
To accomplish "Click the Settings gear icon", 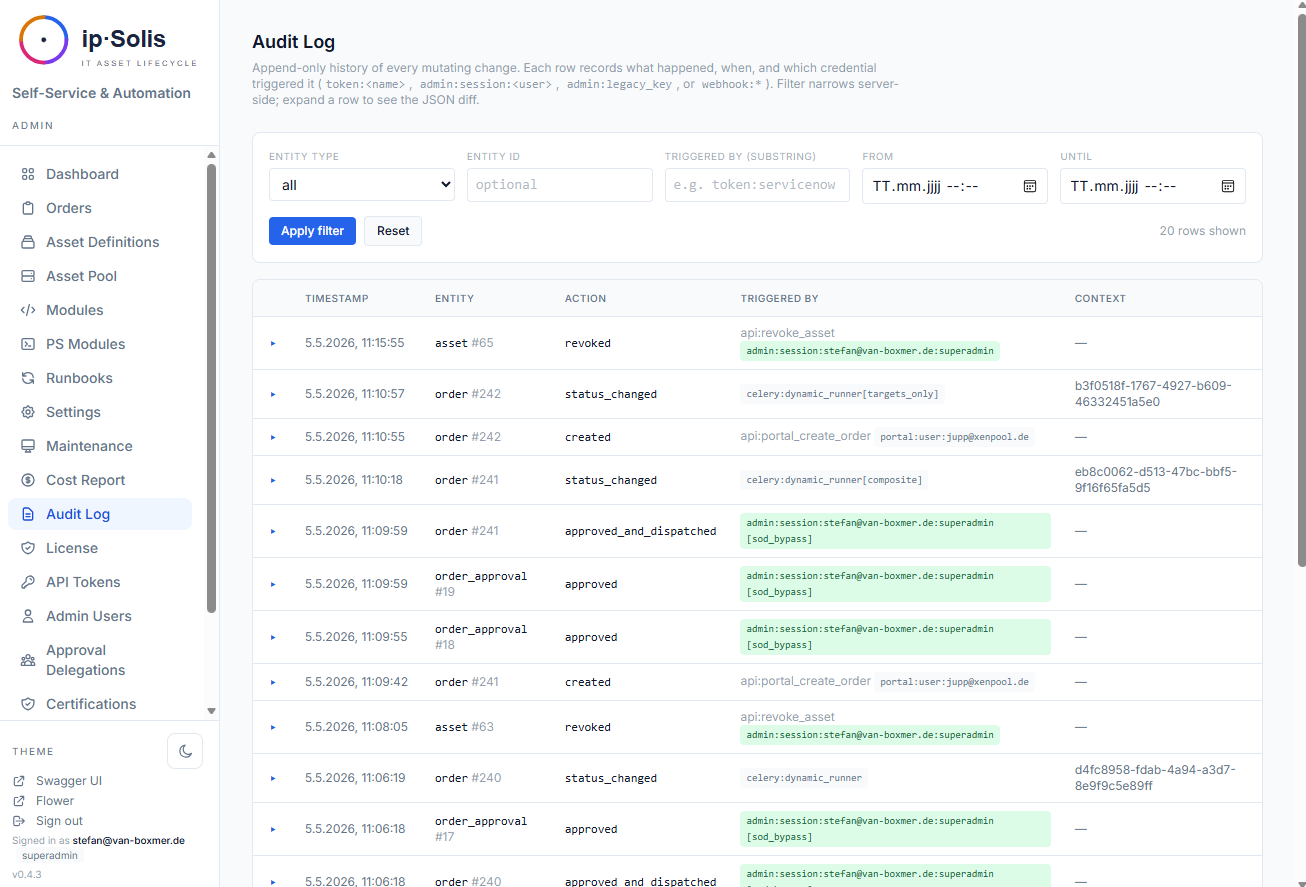I will pos(28,412).
